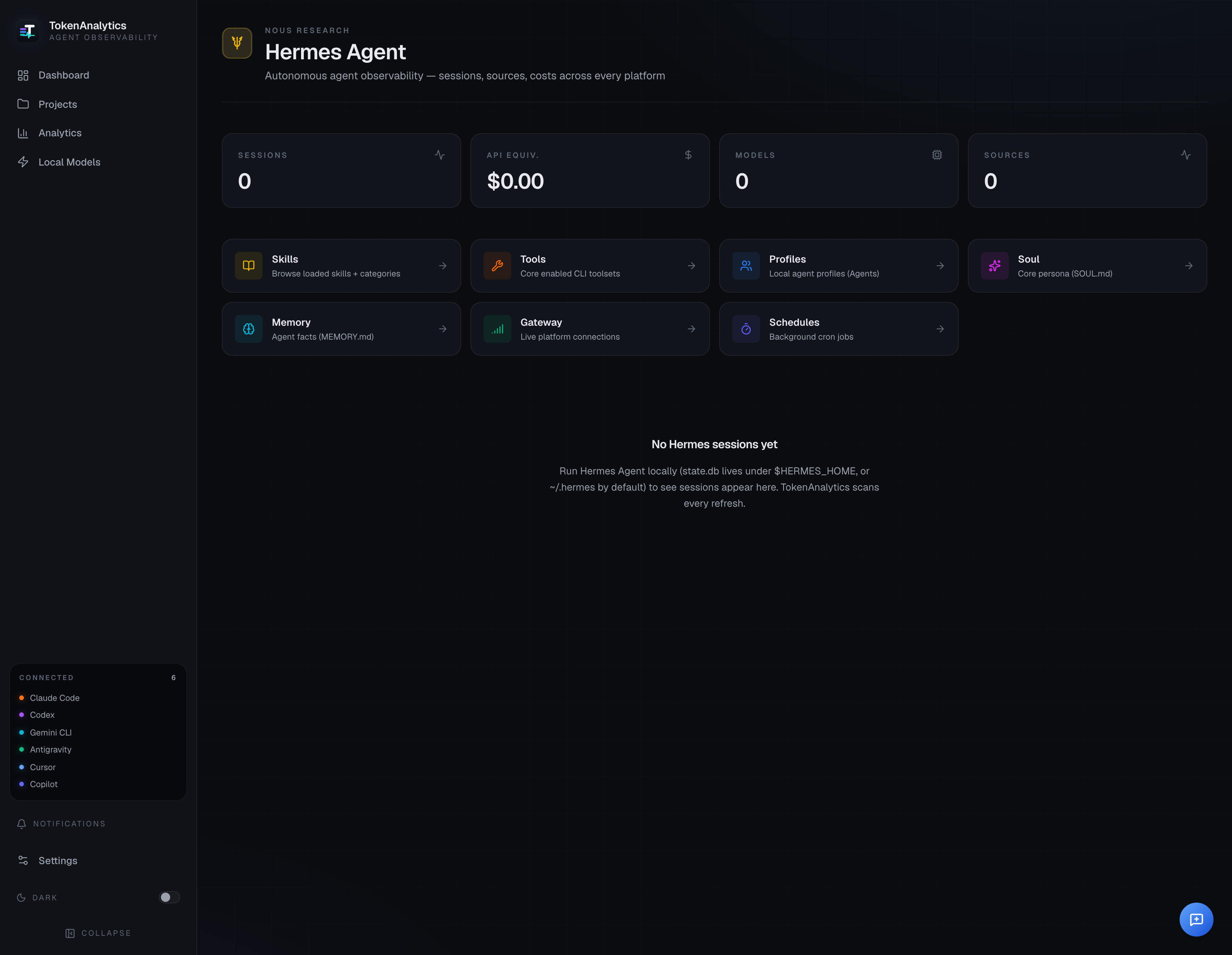
Task: Click the Memory brain icon
Action: coord(249,329)
